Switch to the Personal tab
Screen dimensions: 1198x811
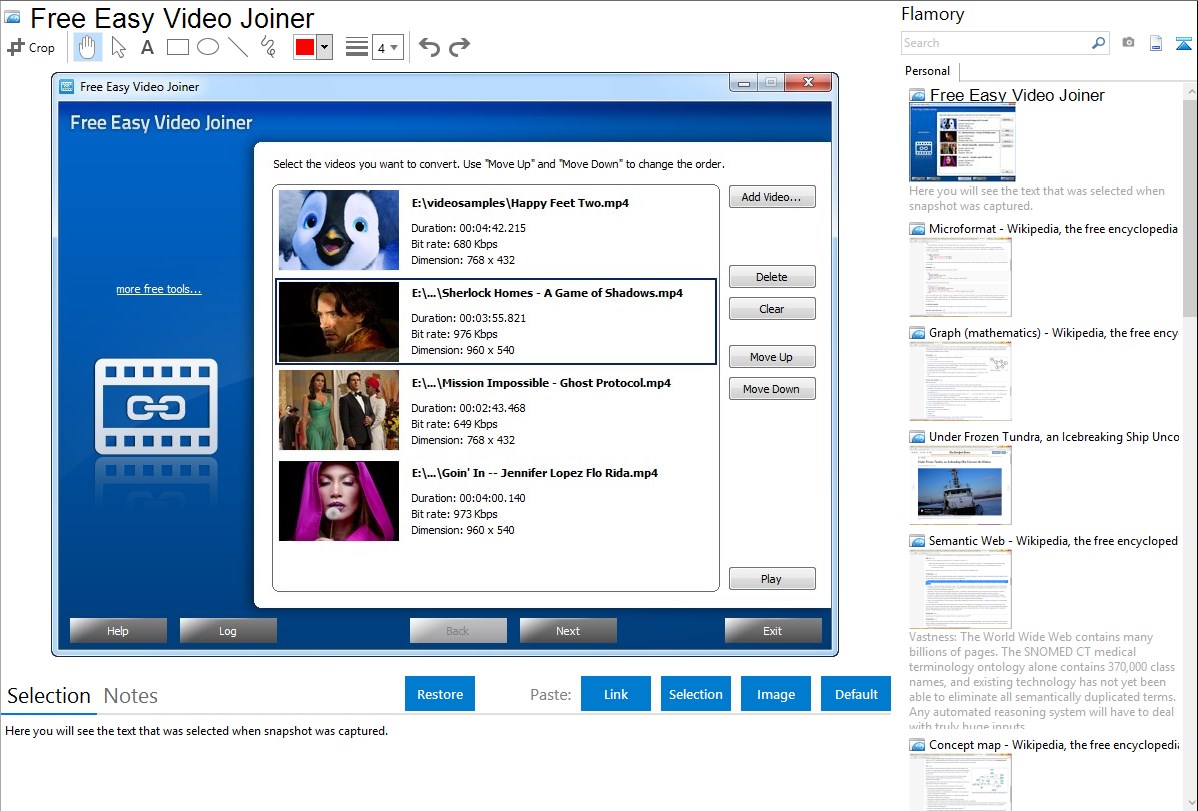[928, 71]
